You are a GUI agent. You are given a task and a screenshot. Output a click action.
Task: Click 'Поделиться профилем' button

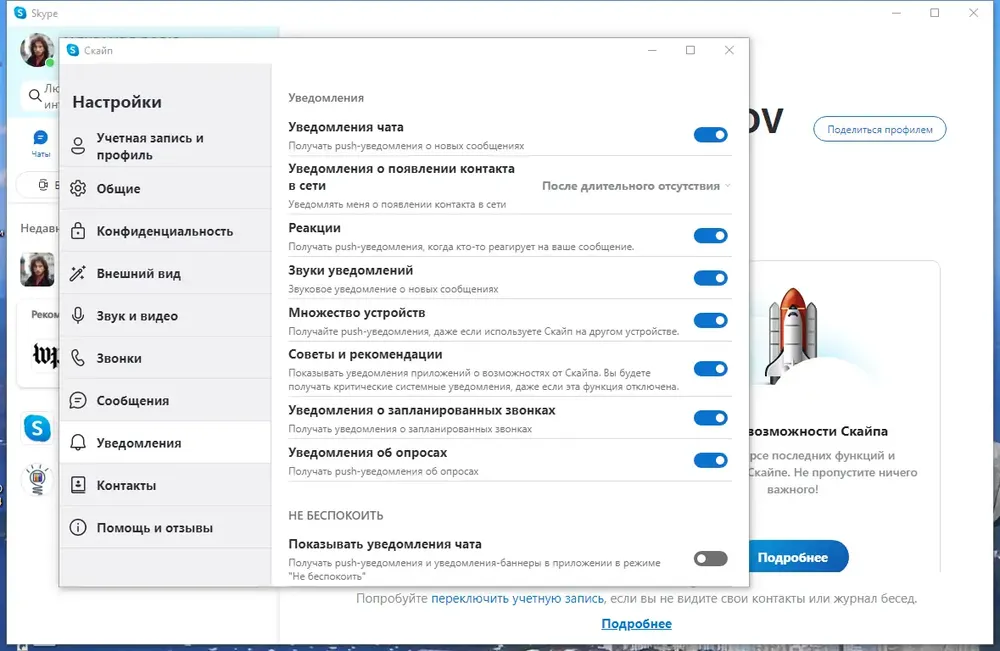tap(879, 129)
